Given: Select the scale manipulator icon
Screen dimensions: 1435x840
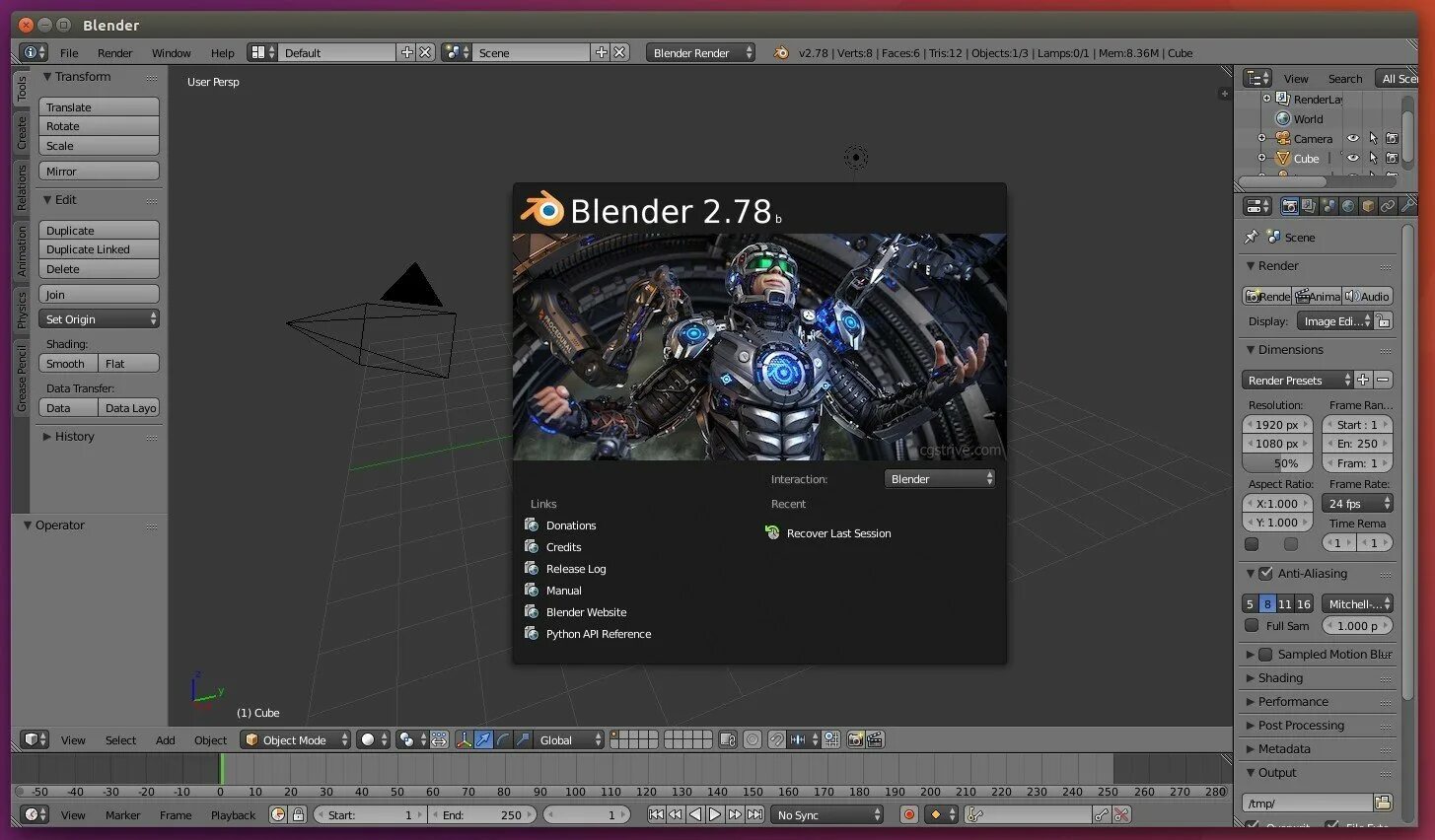Looking at the screenshot, I should (523, 739).
